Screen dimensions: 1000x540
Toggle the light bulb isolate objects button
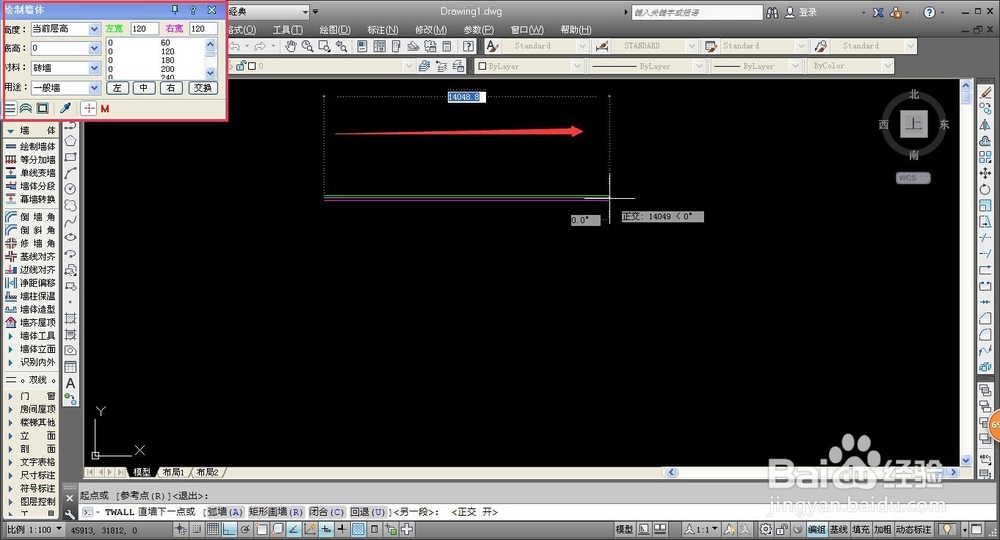click(948, 529)
